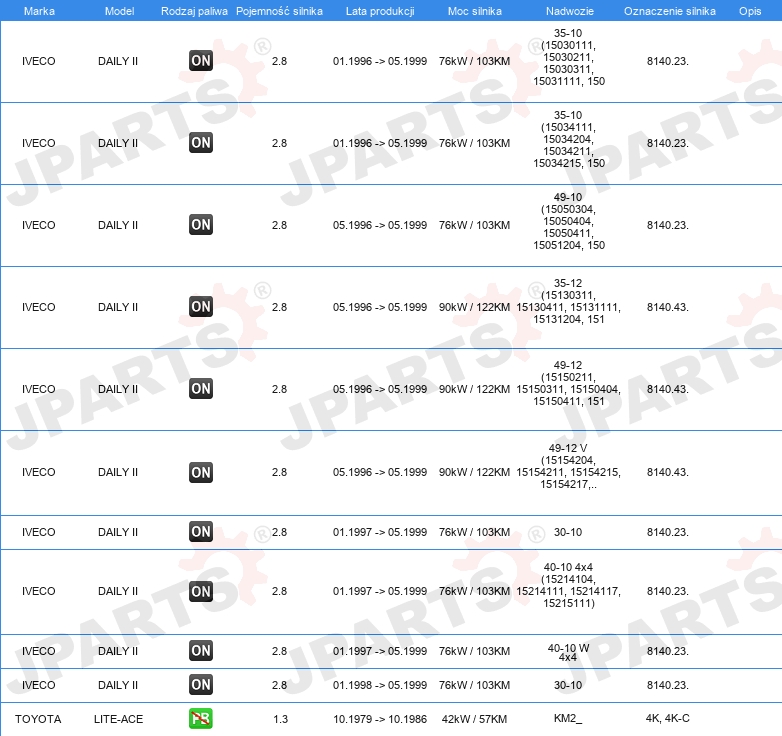Click the 42kW / 57KM power cell
The height and width of the screenshot is (736, 782).
pos(474,719)
